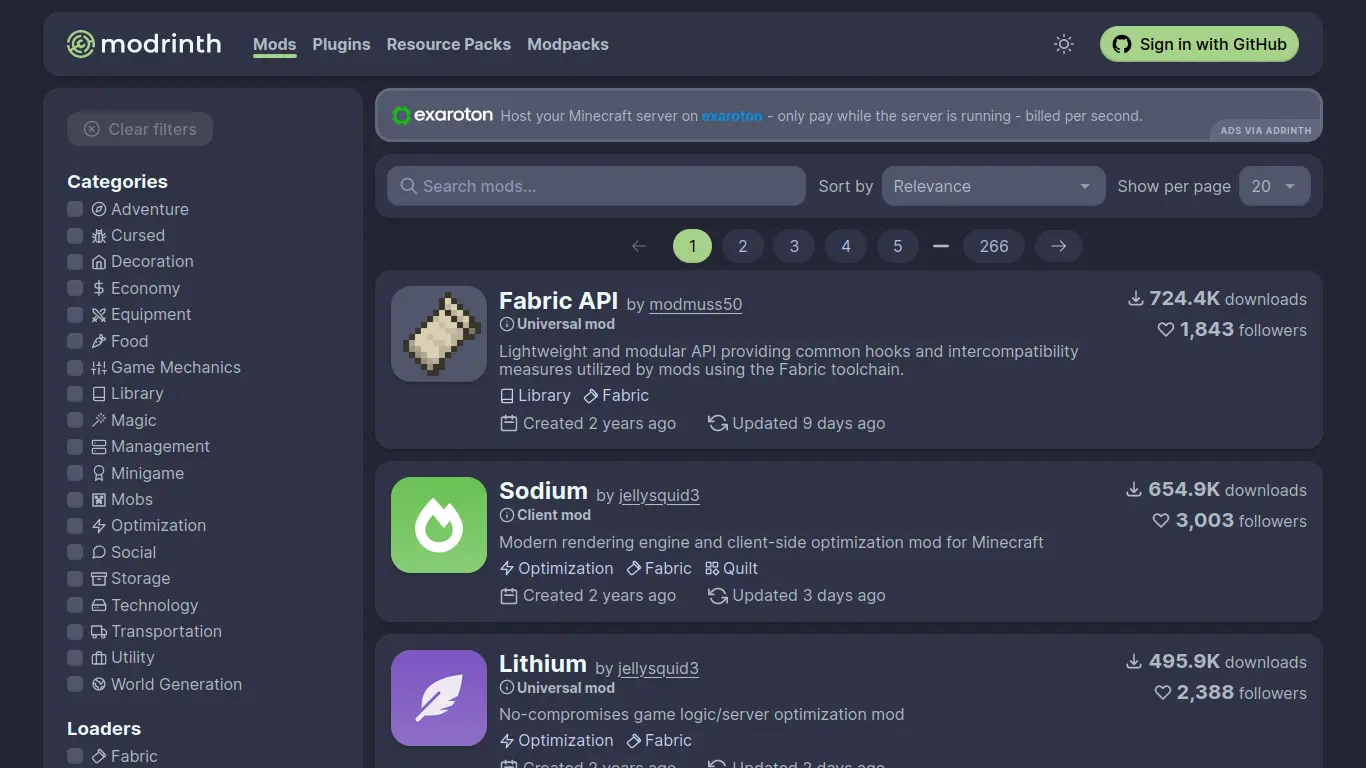Screen dimensions: 1366x768
Task: Click the Library tag on Fabric API
Action: coord(535,395)
